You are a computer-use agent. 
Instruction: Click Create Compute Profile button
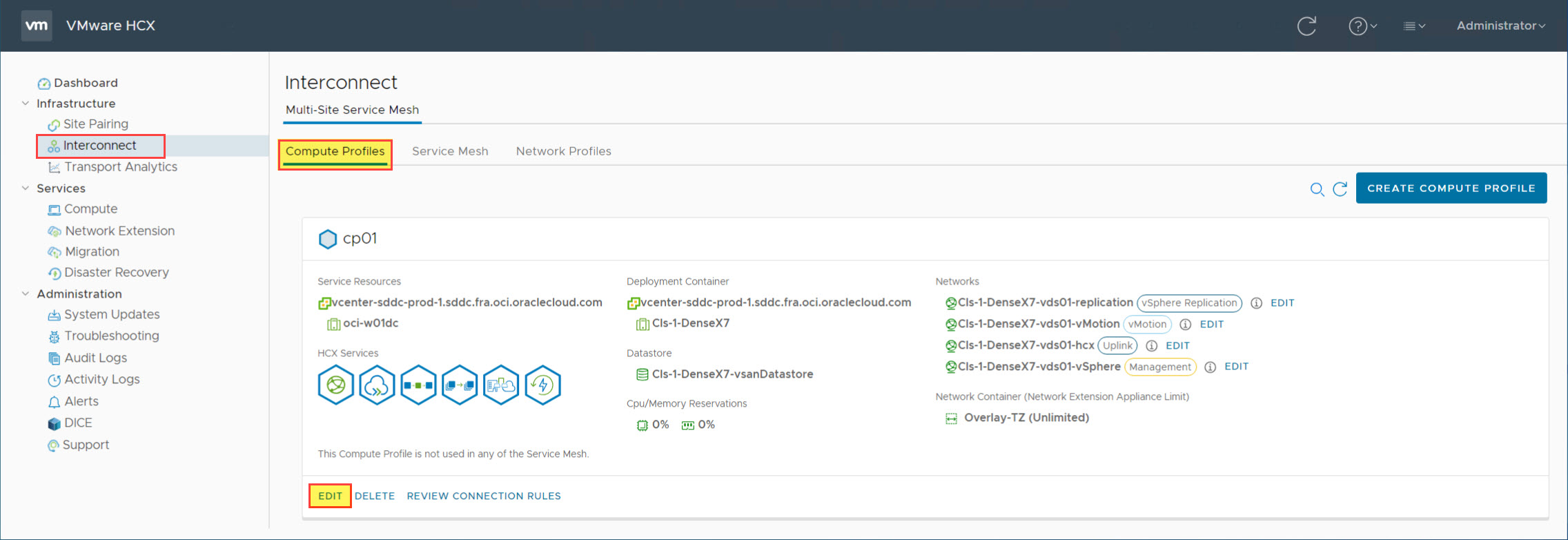(1451, 189)
